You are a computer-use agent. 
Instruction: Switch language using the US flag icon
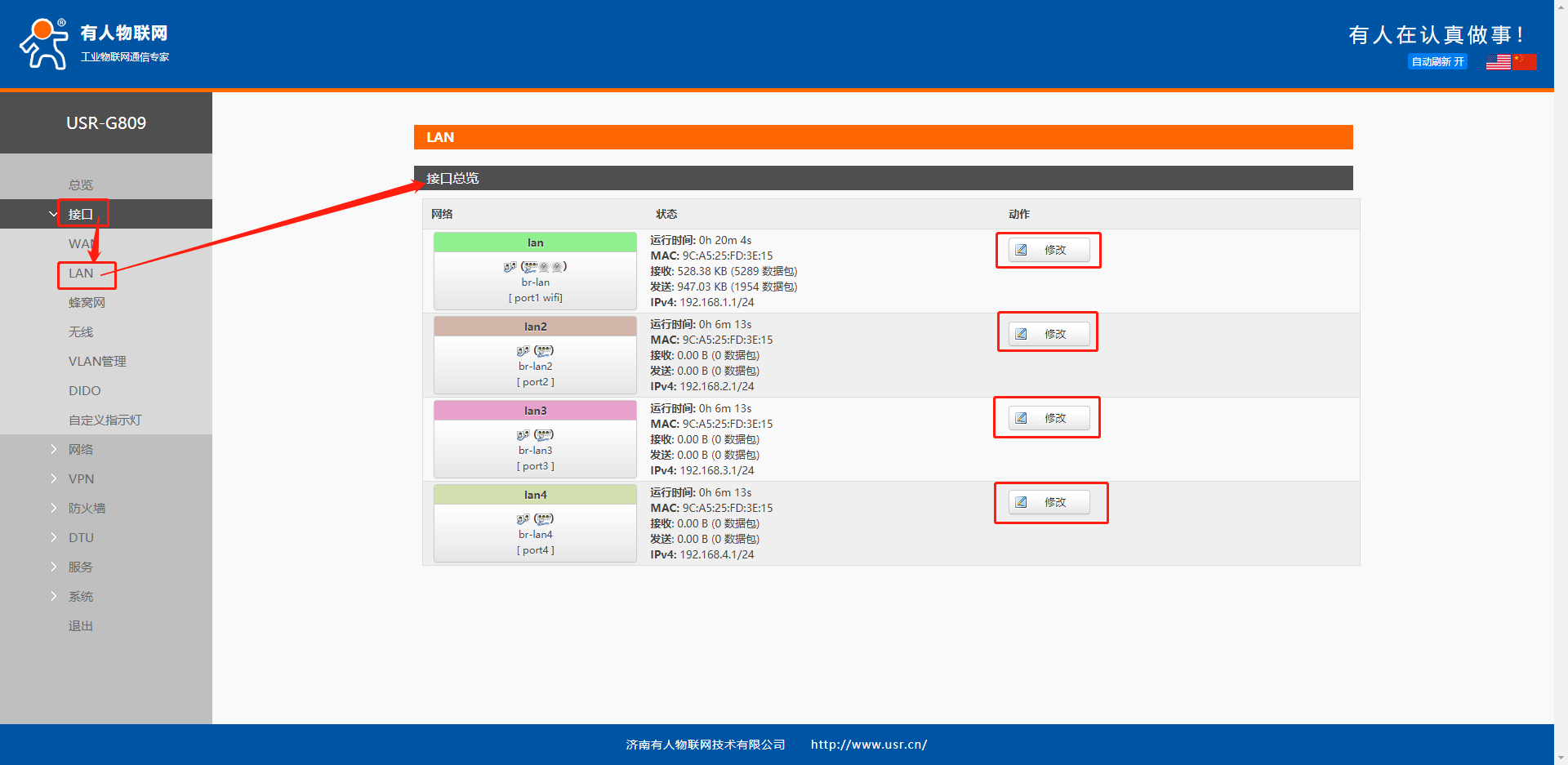click(x=1498, y=62)
